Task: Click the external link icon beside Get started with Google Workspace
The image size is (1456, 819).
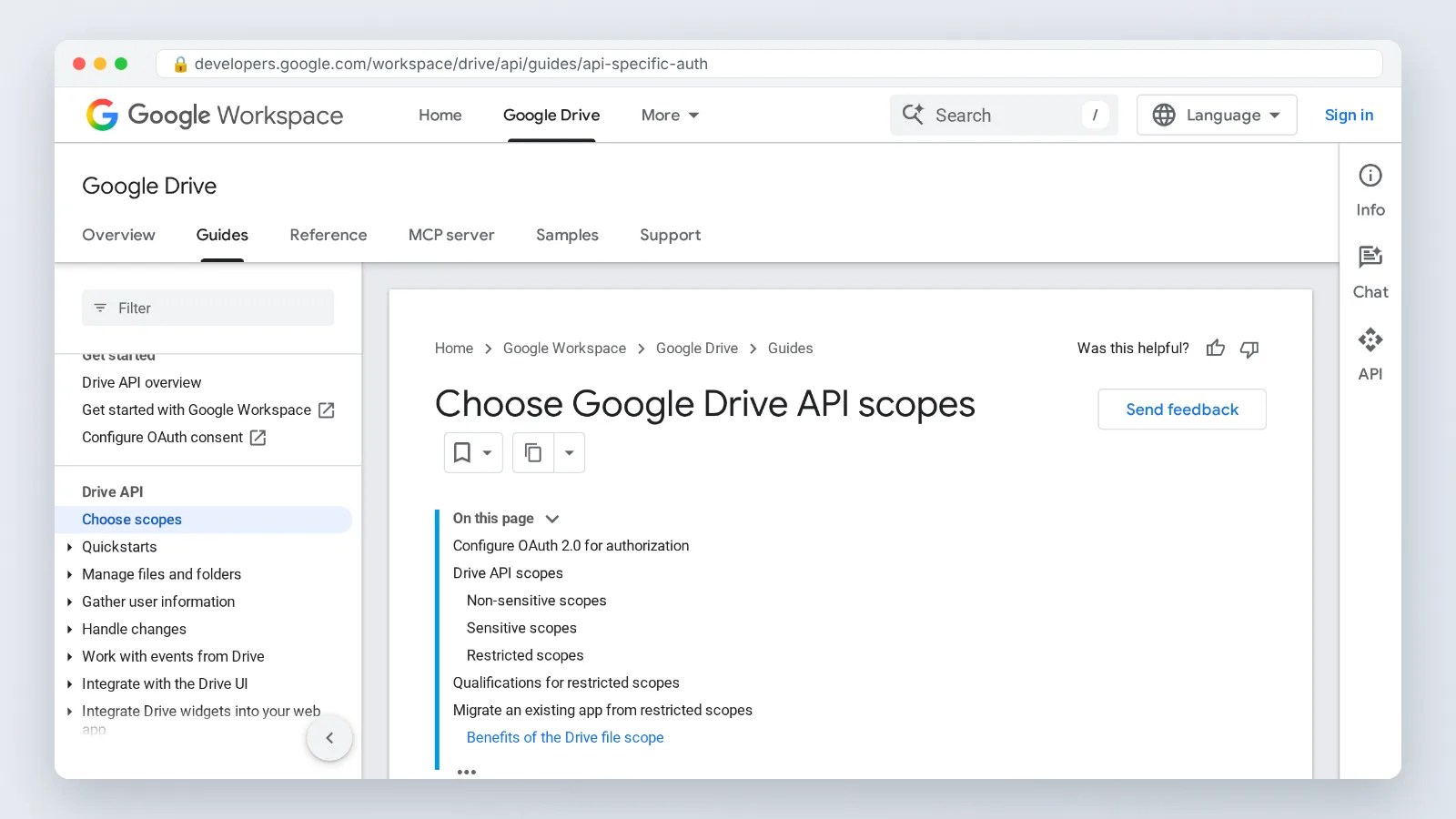Action: tap(327, 410)
